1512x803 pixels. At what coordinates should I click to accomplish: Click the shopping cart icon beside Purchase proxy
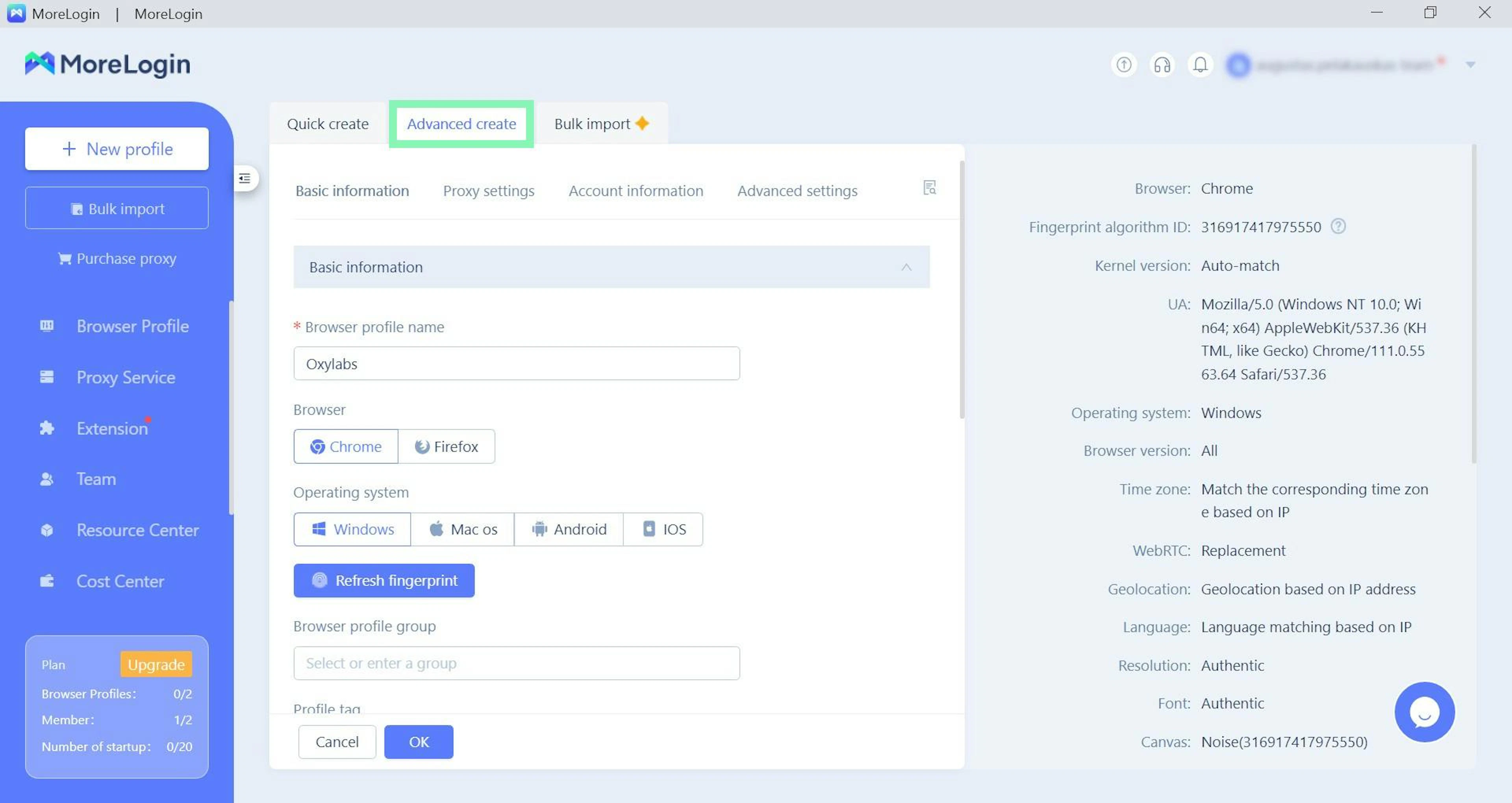[65, 259]
